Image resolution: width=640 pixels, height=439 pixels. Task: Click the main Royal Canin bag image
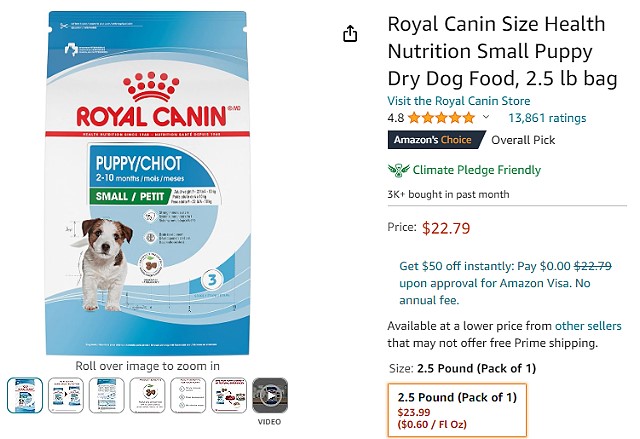[x=147, y=183]
